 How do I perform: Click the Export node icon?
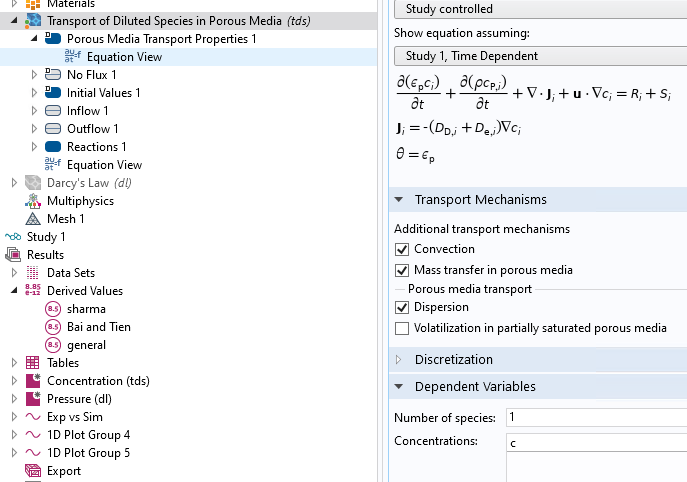(34, 471)
